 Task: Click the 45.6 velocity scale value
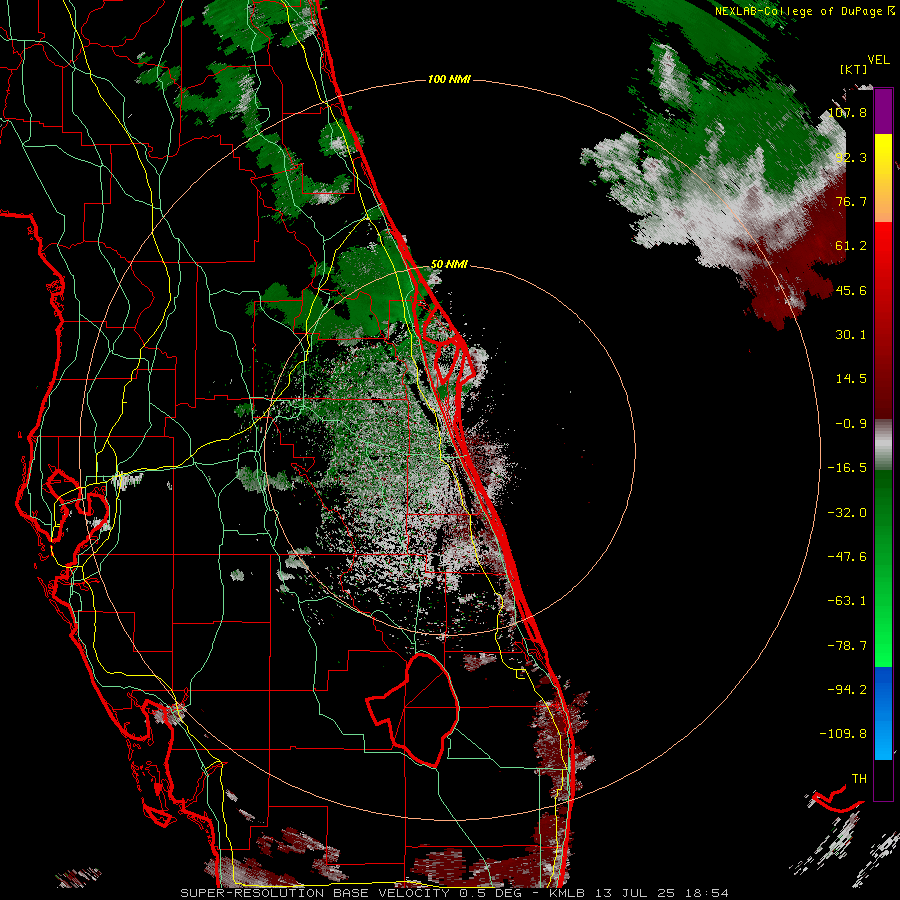click(851, 290)
